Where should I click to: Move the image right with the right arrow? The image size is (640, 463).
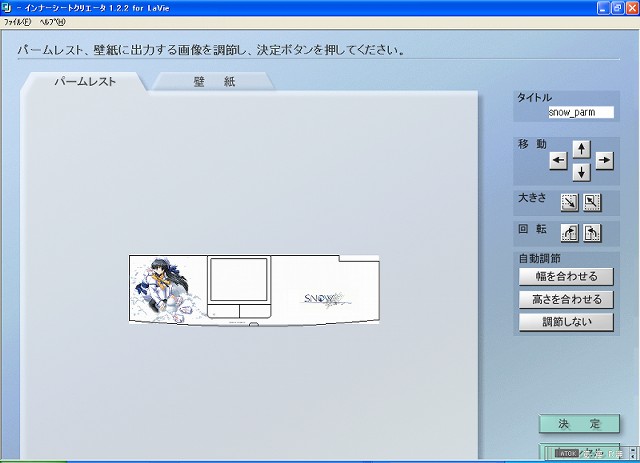(x=604, y=160)
